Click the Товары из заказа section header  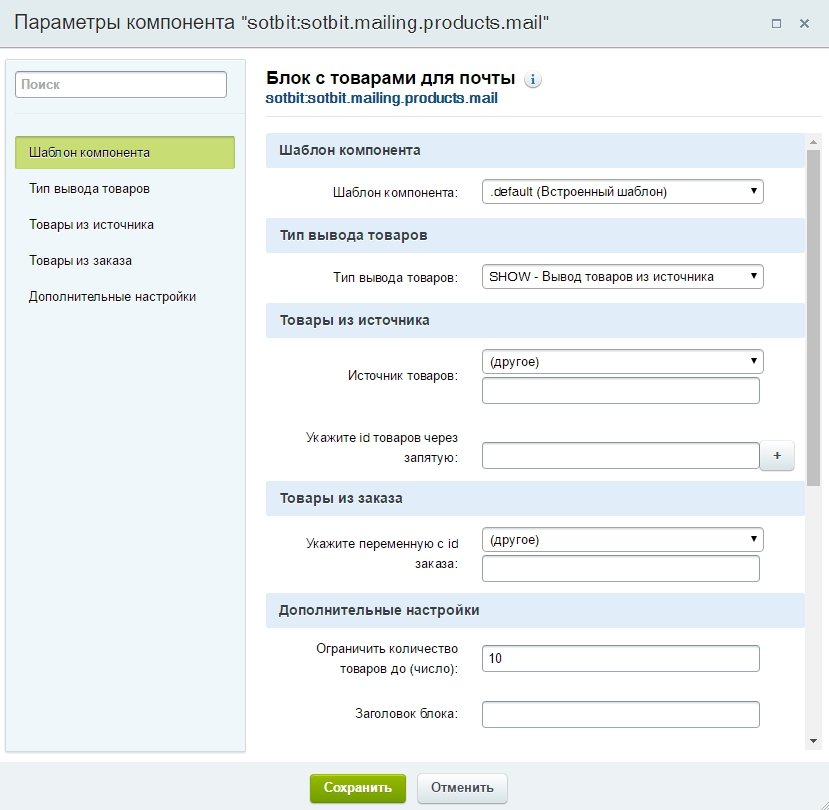(535, 499)
